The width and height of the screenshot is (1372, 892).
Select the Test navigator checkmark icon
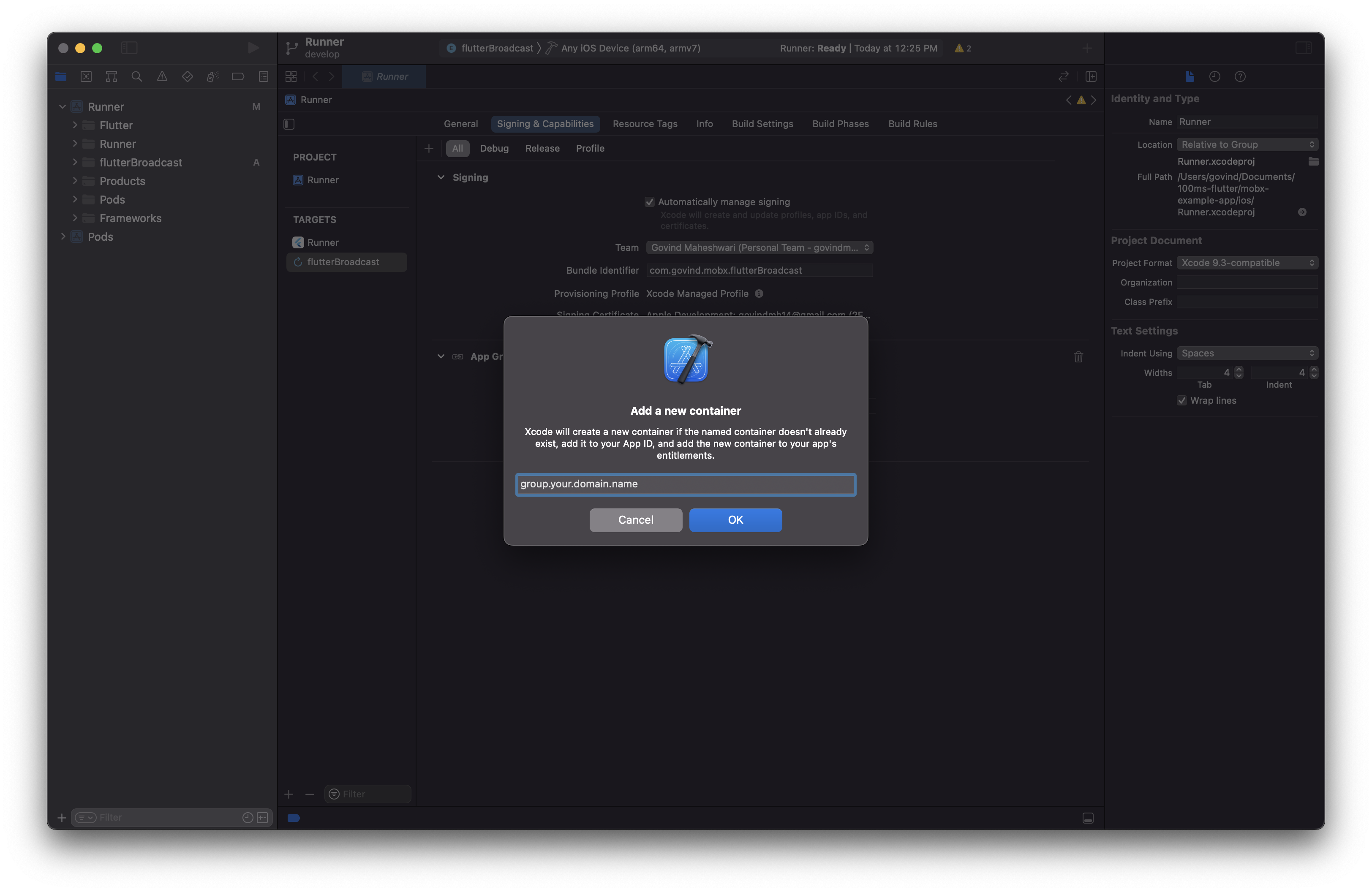[x=187, y=76]
